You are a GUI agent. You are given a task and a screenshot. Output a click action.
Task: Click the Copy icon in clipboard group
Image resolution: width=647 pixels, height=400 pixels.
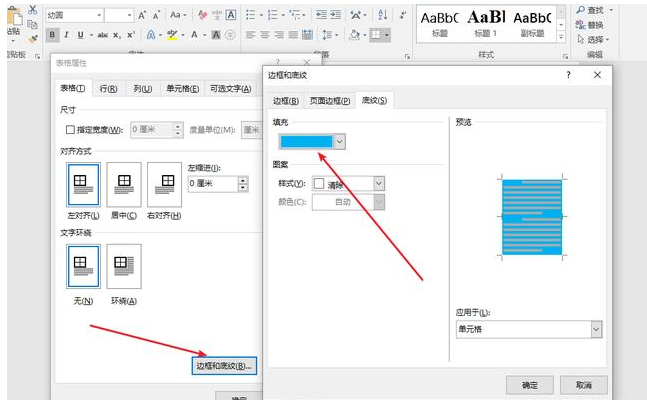tap(32, 24)
